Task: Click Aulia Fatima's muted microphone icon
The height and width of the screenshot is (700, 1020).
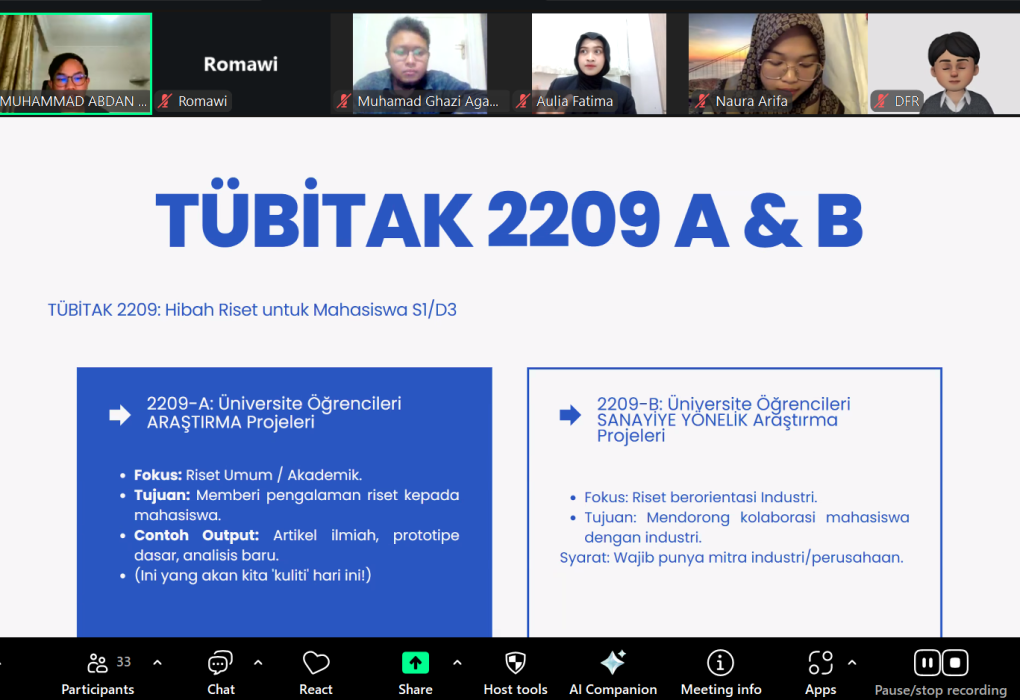Action: tap(523, 101)
